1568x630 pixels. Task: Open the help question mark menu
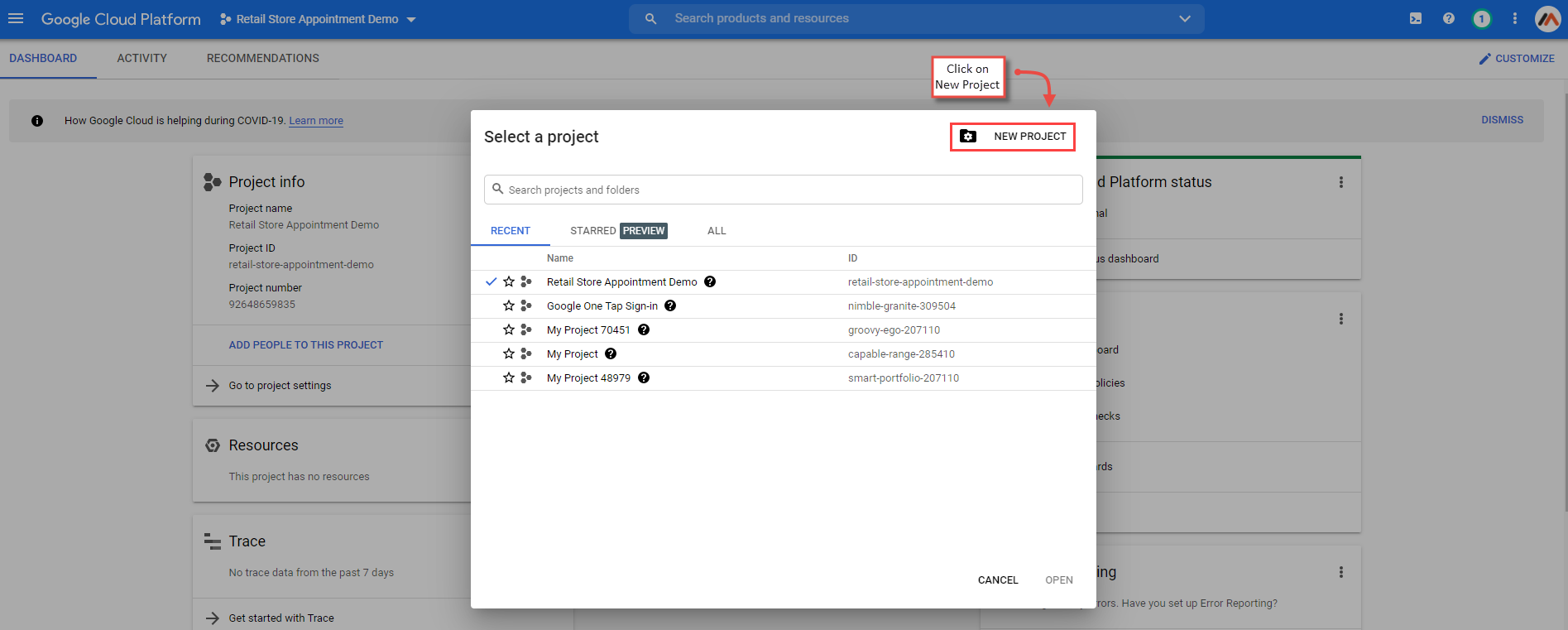pos(1449,18)
